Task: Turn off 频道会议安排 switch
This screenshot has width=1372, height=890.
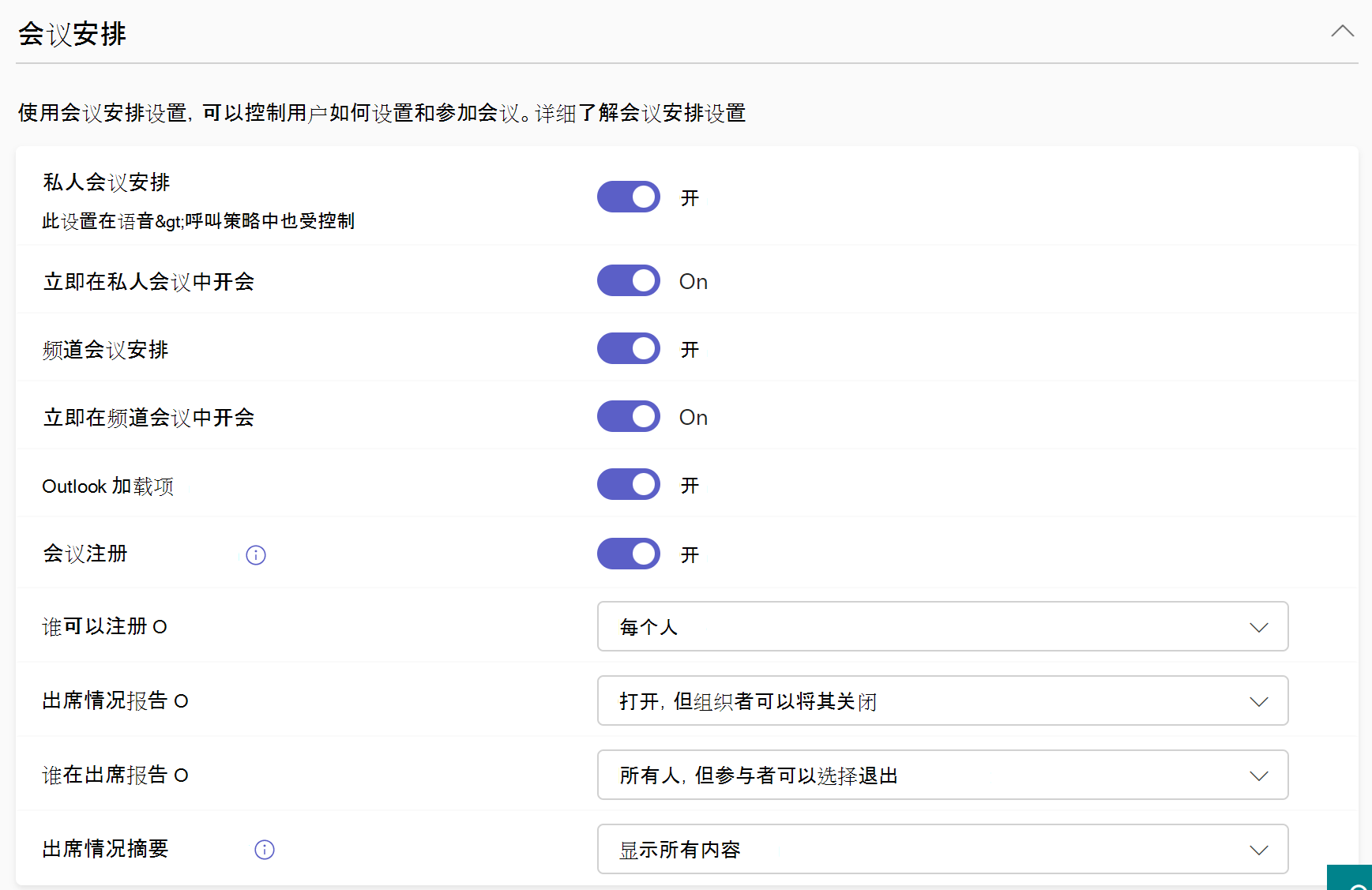Action: [629, 348]
